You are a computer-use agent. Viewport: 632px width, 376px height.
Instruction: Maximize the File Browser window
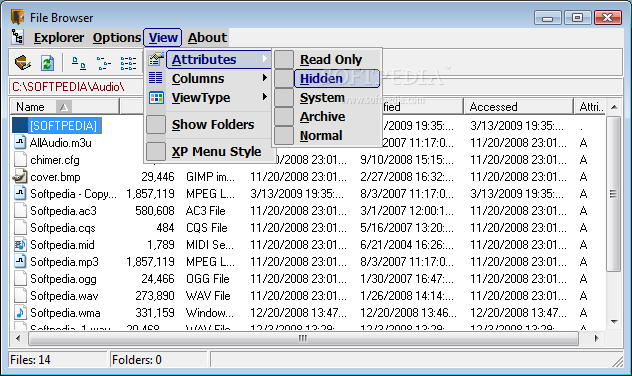coord(577,18)
